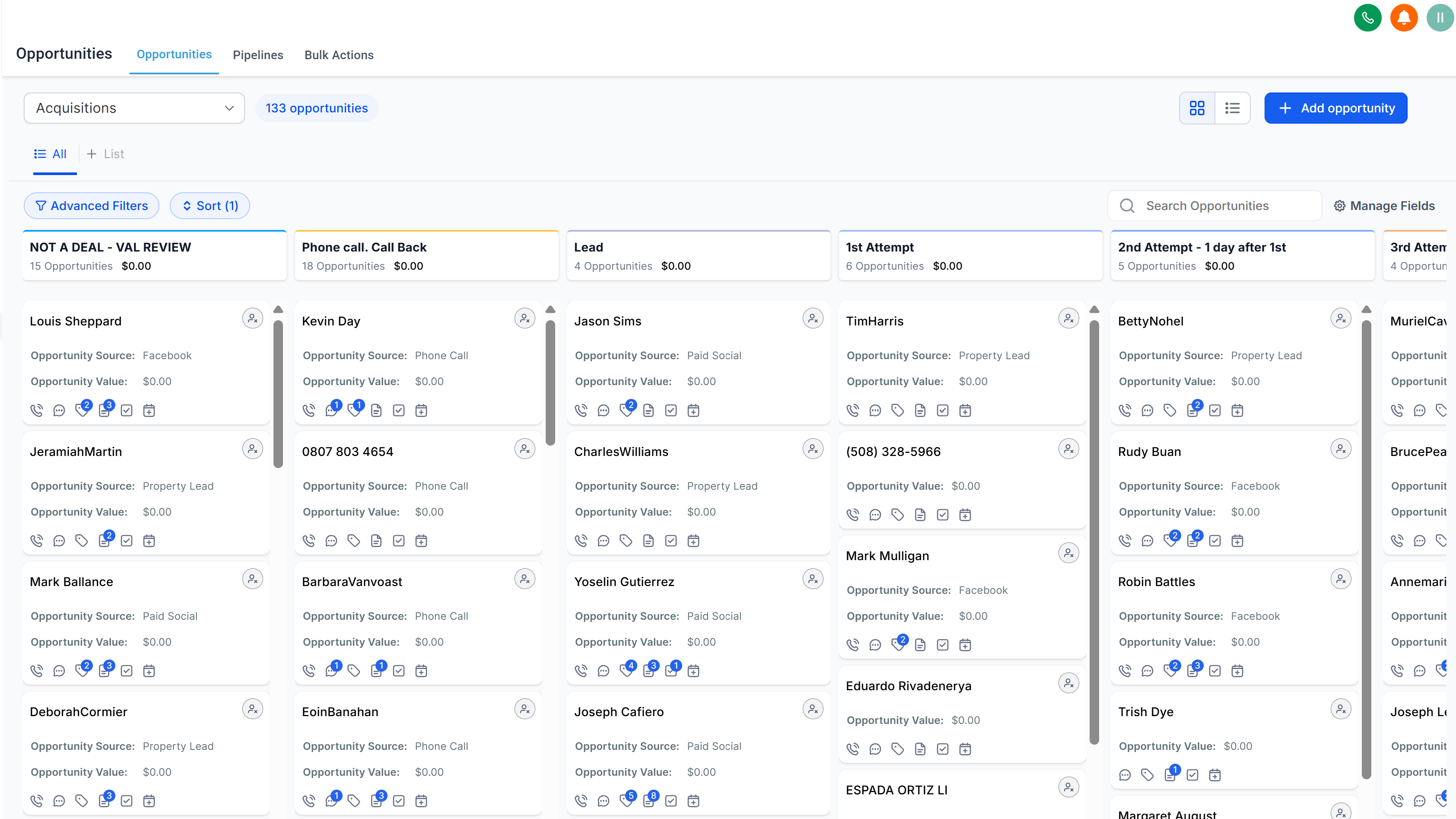Open Advanced Filters panel
This screenshot has width=1456, height=819.
[x=92, y=206]
